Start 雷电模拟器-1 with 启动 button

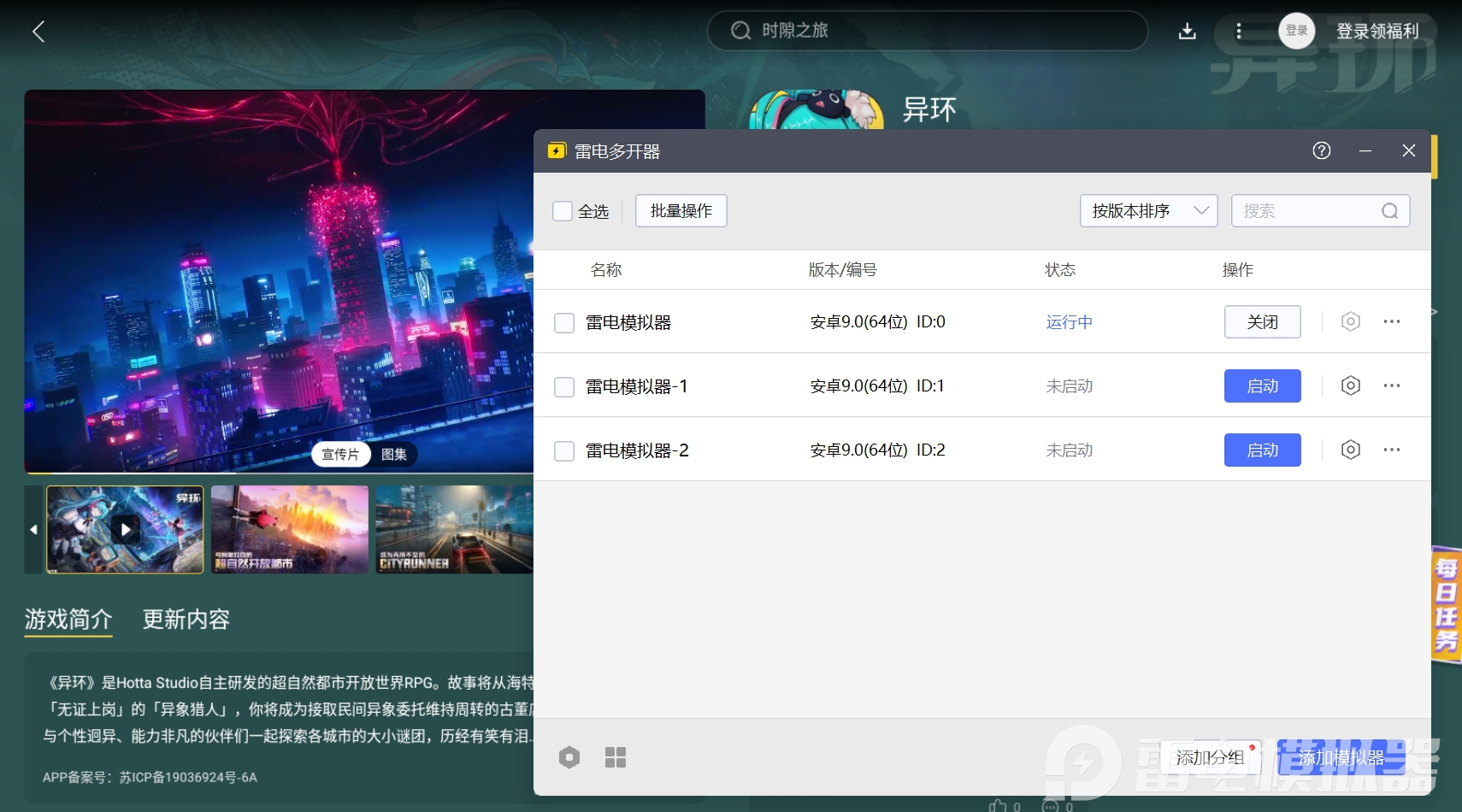click(1262, 385)
